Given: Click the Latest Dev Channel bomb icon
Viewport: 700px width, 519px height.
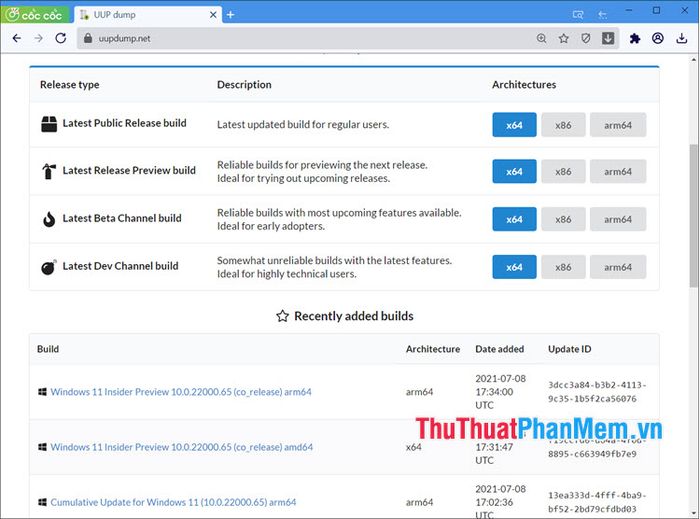Looking at the screenshot, I should click(49, 267).
